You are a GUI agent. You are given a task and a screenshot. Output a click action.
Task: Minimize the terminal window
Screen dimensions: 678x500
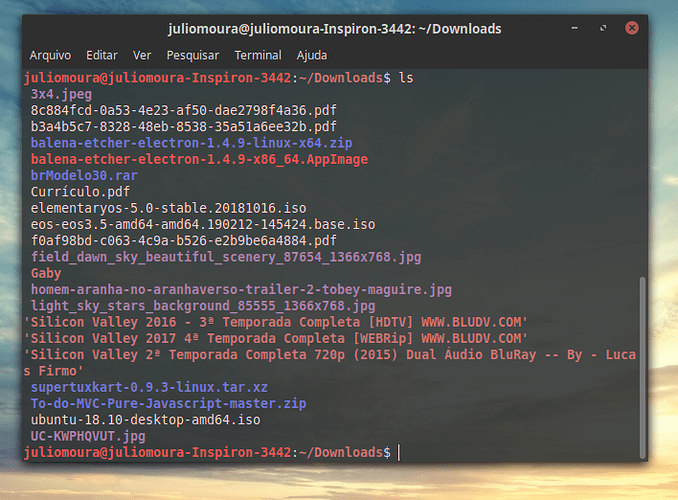(x=574, y=28)
